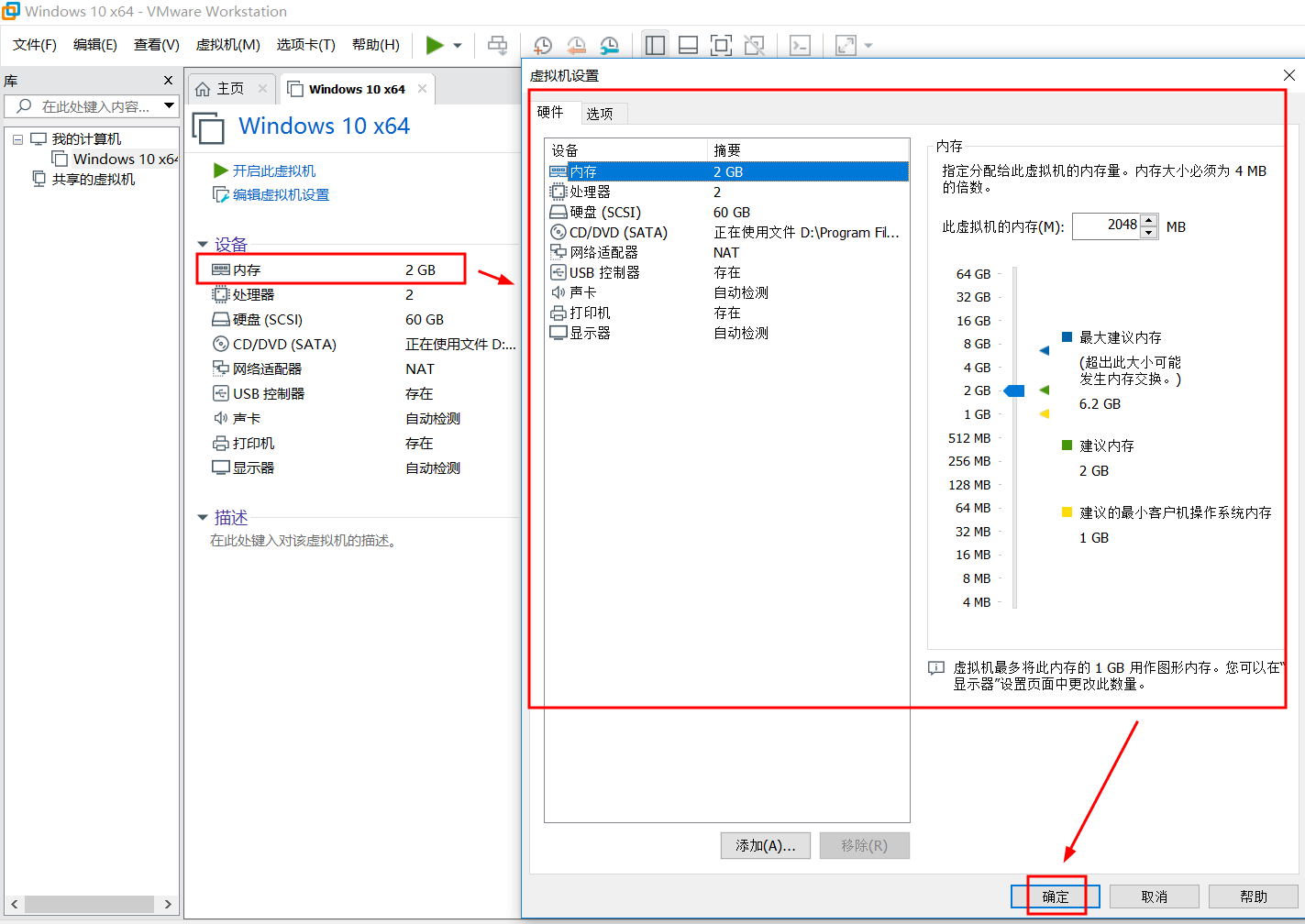Close the 库 library panel
Screen dimensions: 1305x924
(x=168, y=81)
